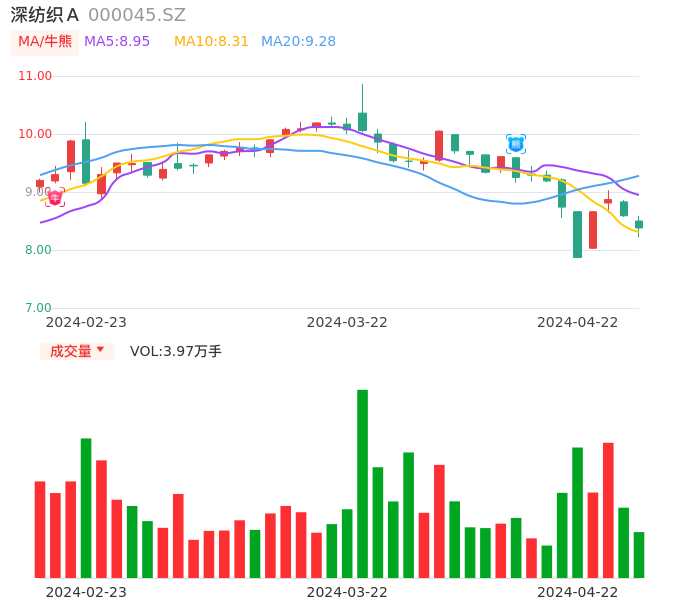Click the VOL:3.97万手 volume readout
686x606 pixels.
pos(176,351)
